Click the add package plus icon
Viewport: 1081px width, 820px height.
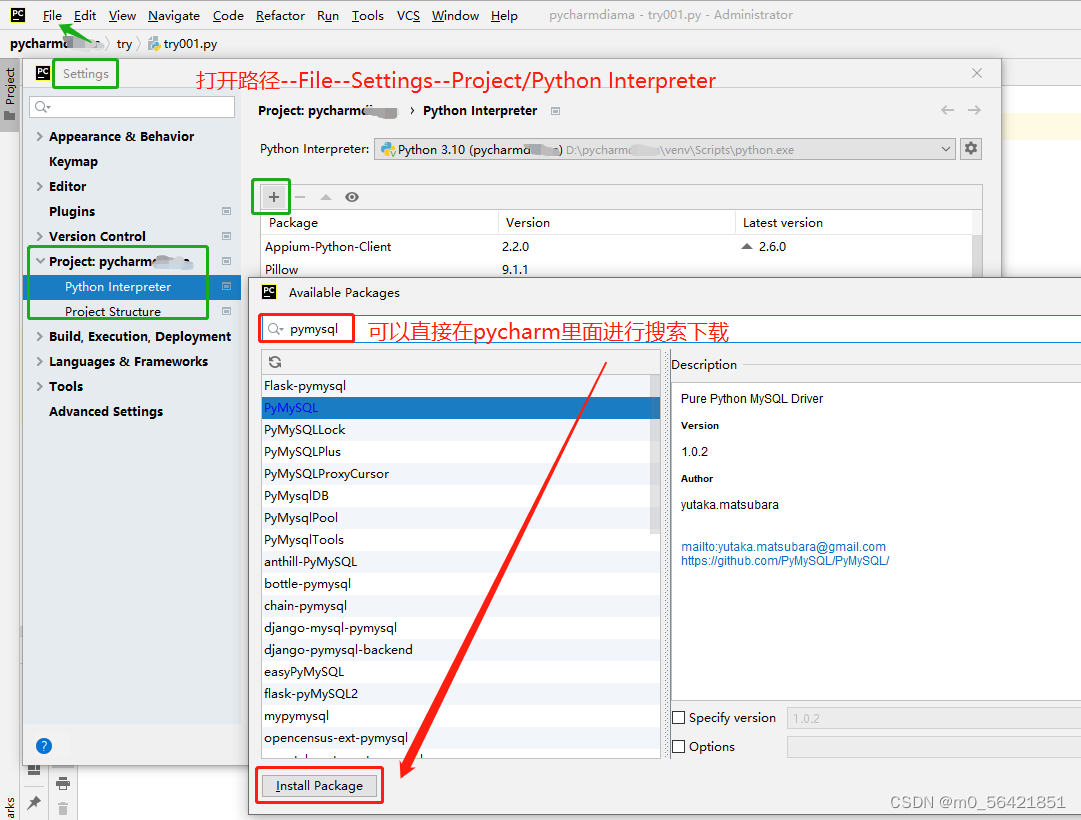click(274, 197)
